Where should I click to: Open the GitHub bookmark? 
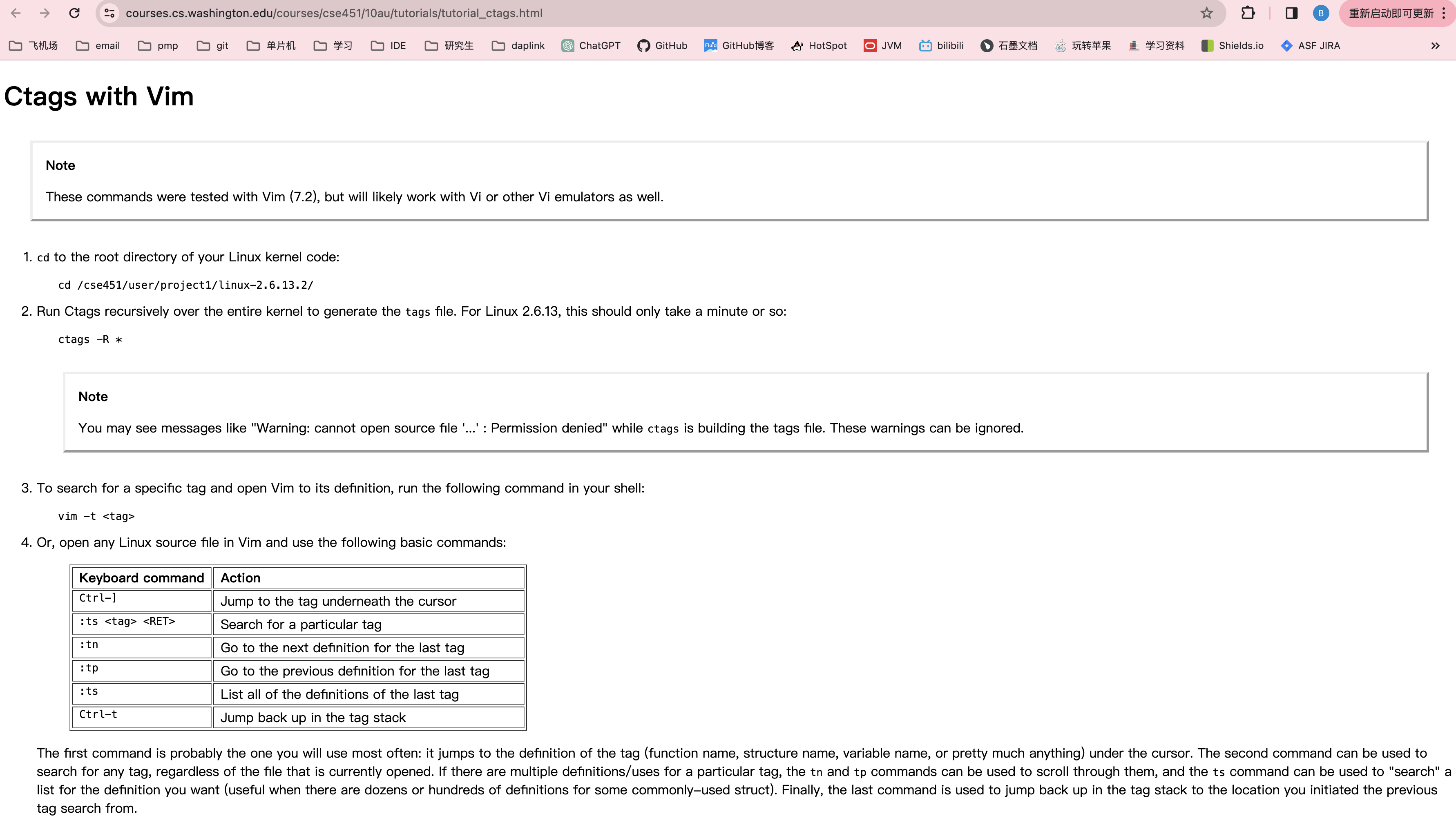(662, 45)
